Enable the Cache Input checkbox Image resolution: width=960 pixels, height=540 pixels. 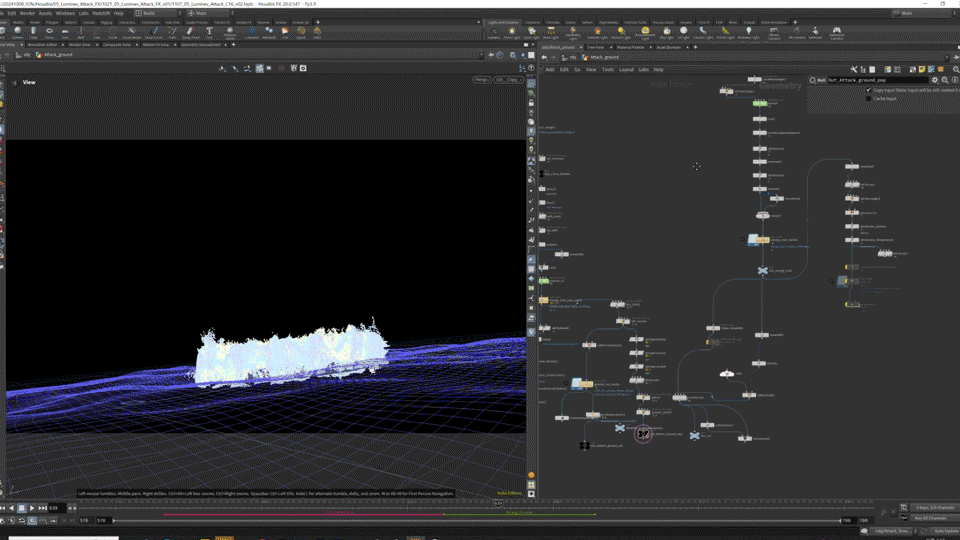tap(868, 98)
